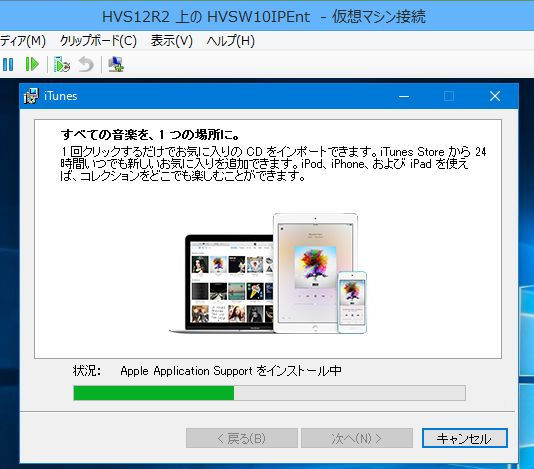Pause the virtual machine from the toolbar
Image resolution: width=534 pixels, height=469 pixels.
pyautogui.click(x=8, y=64)
